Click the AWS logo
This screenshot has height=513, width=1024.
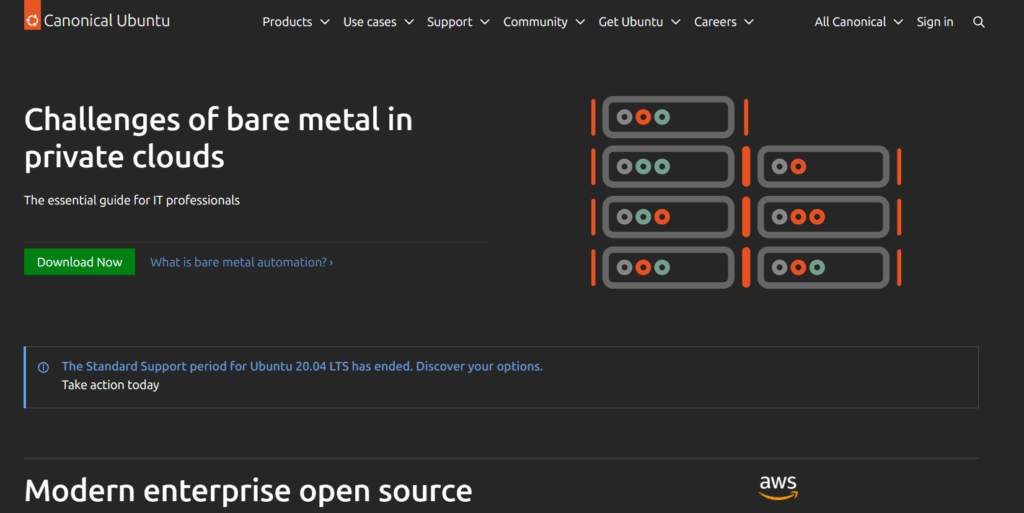pos(778,488)
